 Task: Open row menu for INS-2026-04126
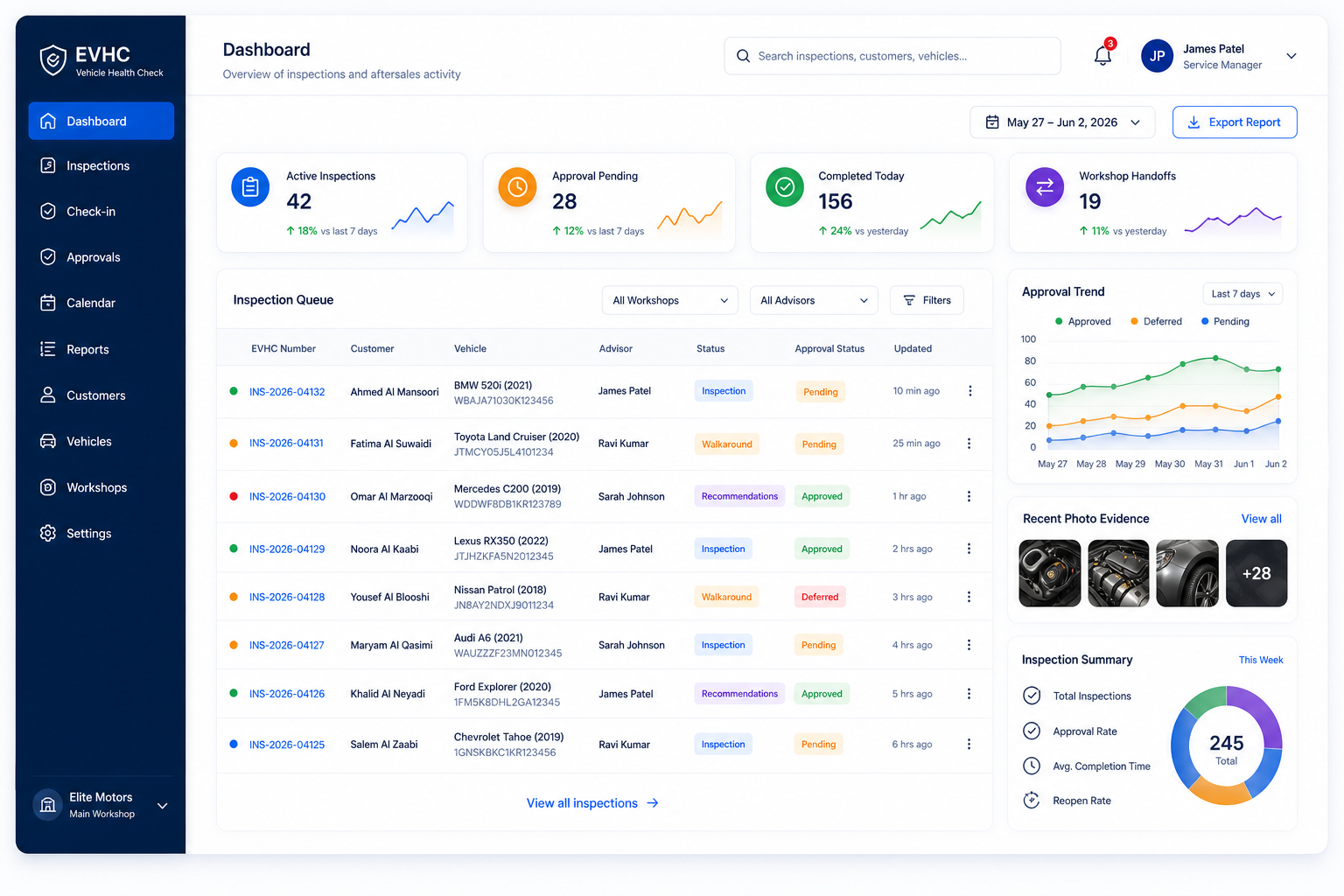(x=969, y=694)
